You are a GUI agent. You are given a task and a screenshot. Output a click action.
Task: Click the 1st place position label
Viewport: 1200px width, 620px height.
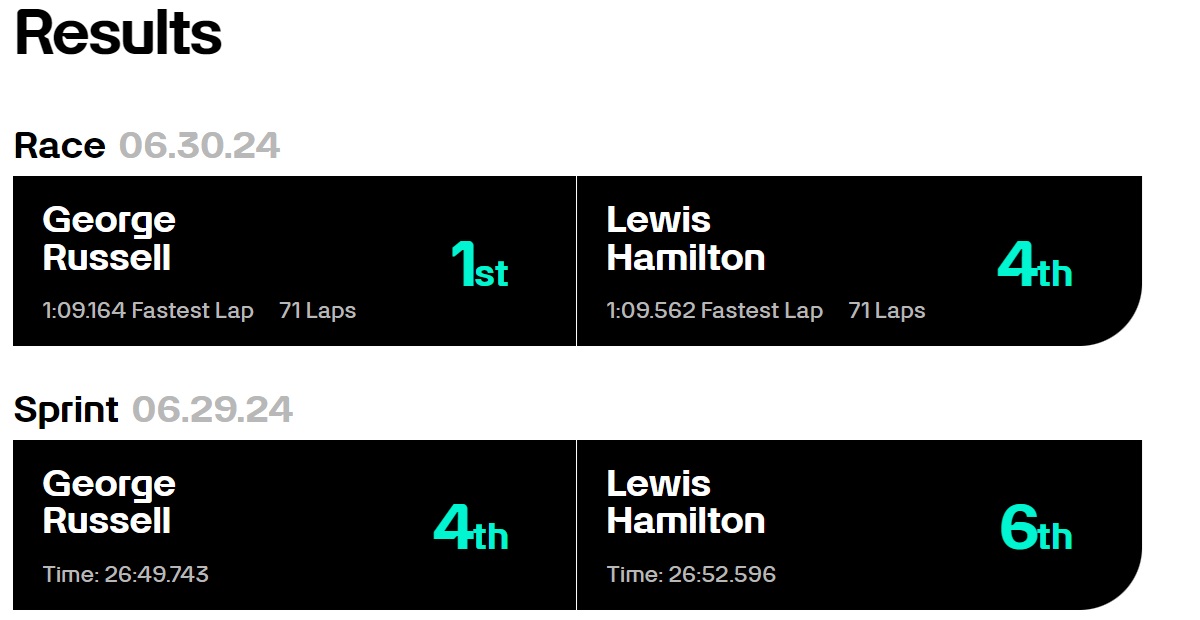479,265
